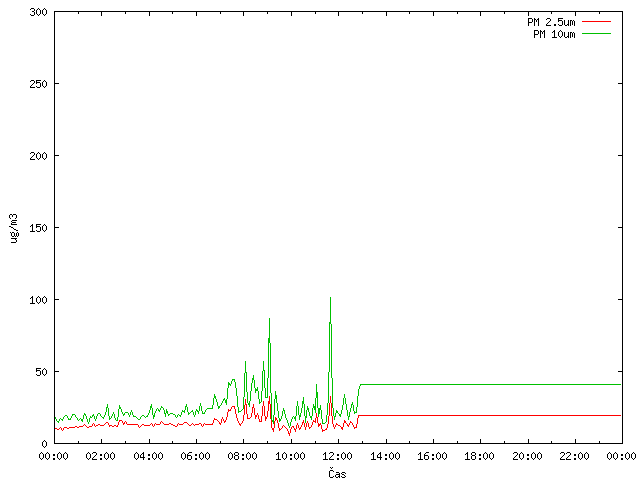Click the 22:00 time label
The width and height of the screenshot is (640, 480).
(575, 456)
